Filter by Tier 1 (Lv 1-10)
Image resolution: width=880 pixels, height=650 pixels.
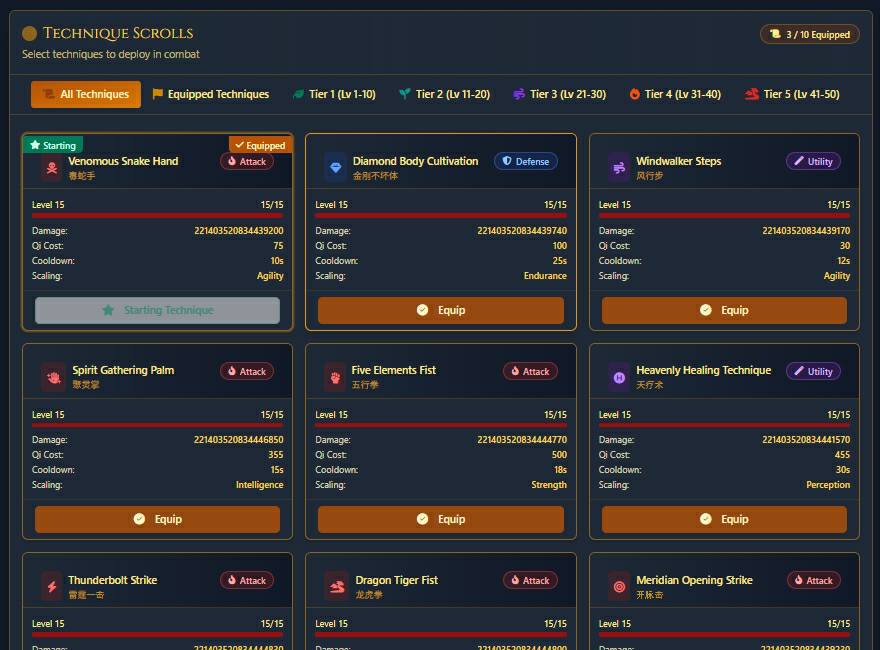334,94
